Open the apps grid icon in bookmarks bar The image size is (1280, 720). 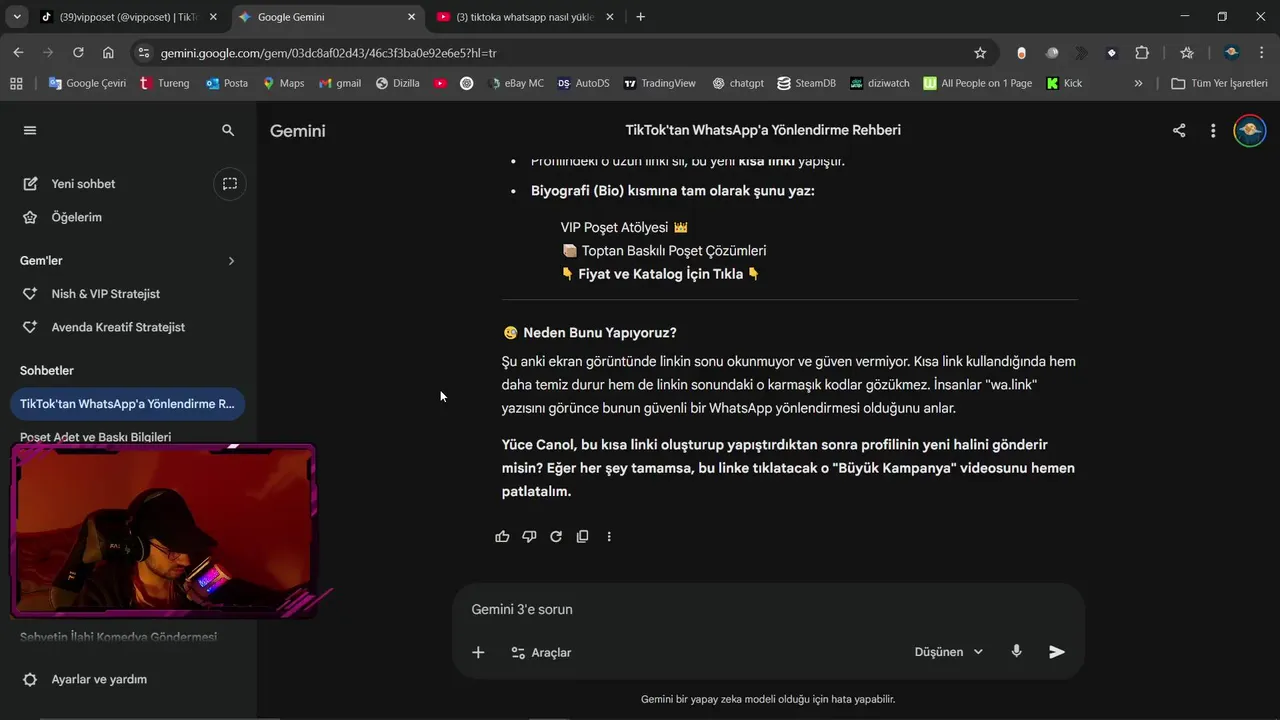(16, 83)
